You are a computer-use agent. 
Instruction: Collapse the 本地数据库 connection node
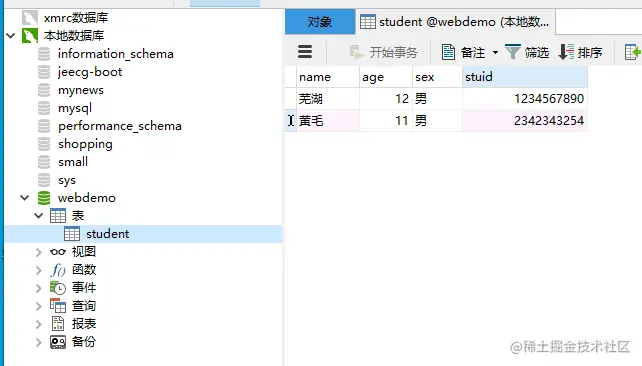tap(11, 36)
